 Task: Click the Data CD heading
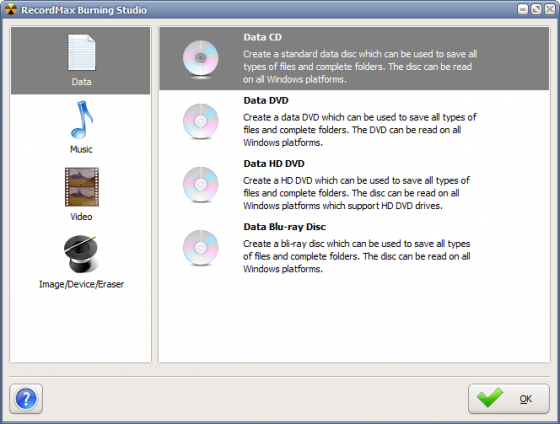coord(262,37)
